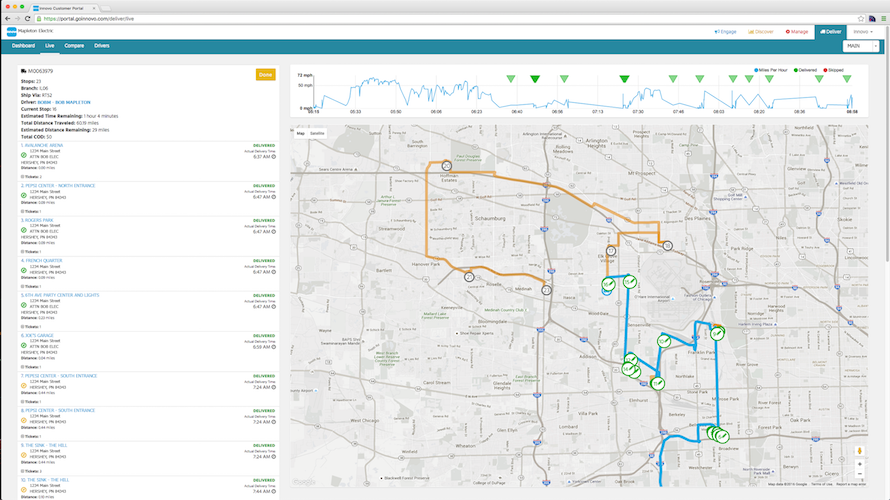
Task: Toggle the Skipped legend series
Action: tap(833, 70)
